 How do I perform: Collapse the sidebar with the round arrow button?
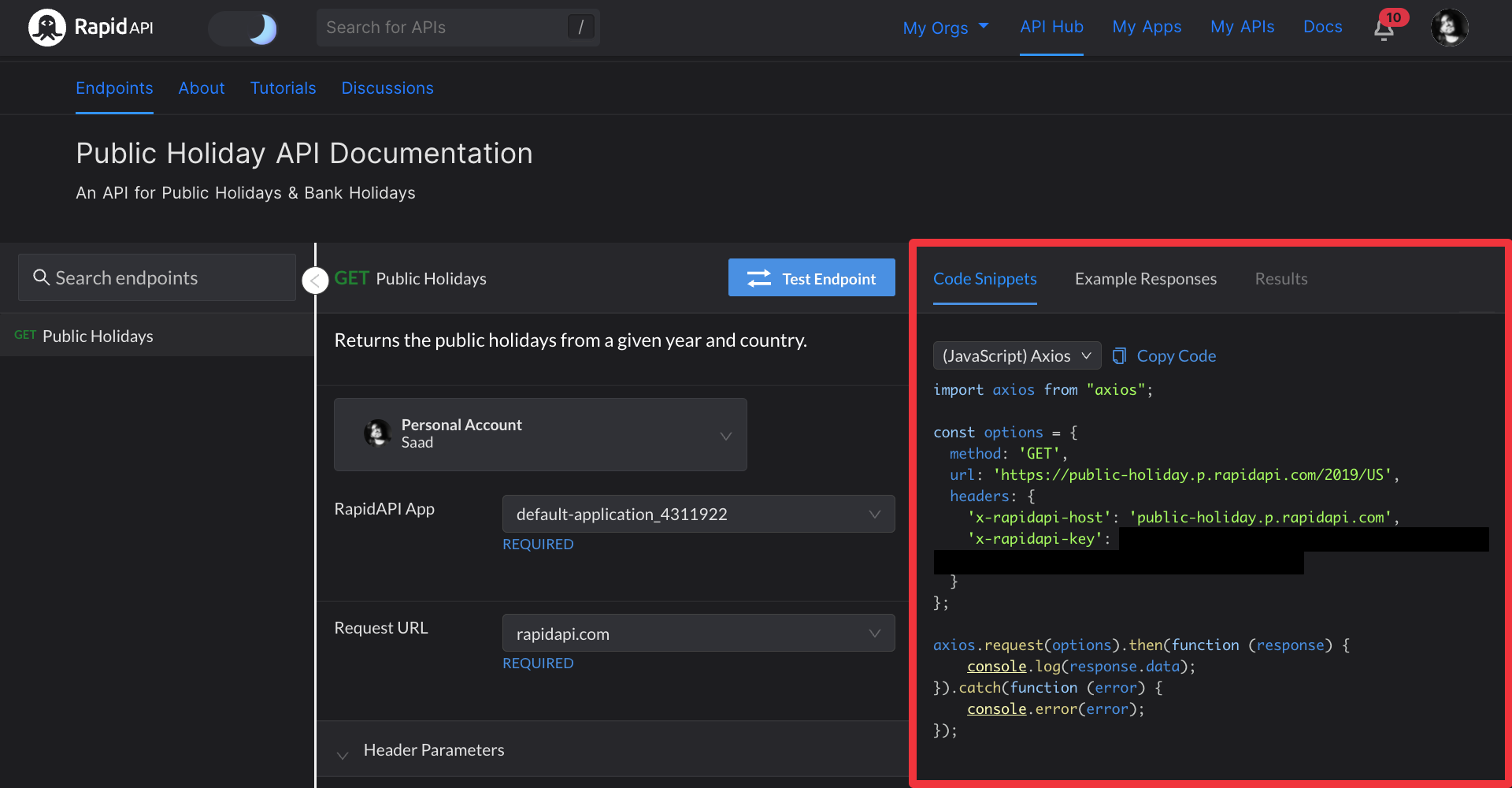[x=315, y=280]
